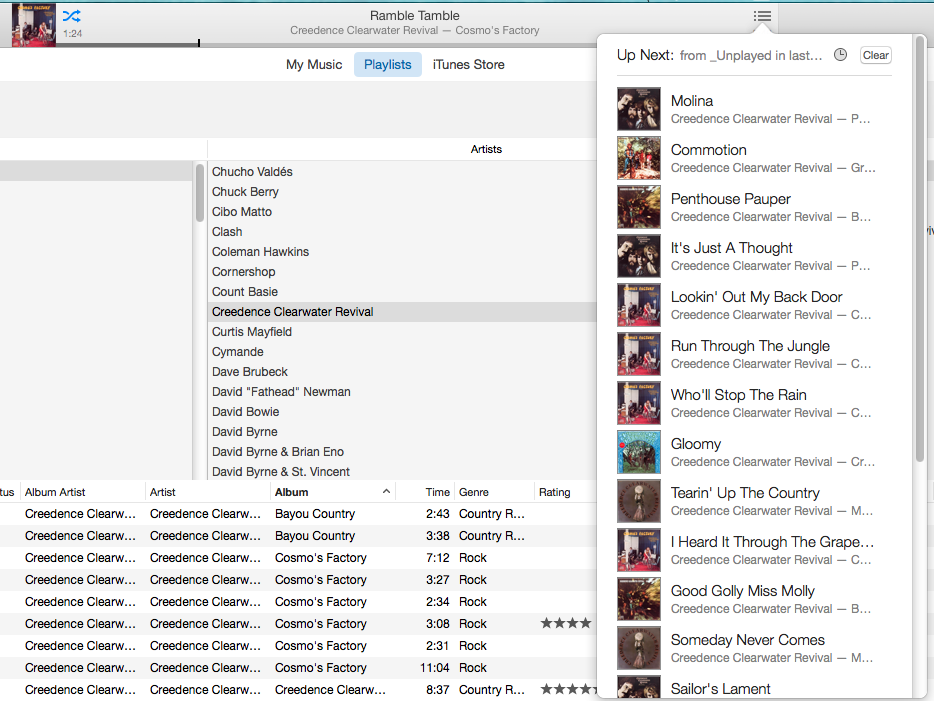
Task: Select Sailor's Lament in Up Next
Action: (x=755, y=687)
